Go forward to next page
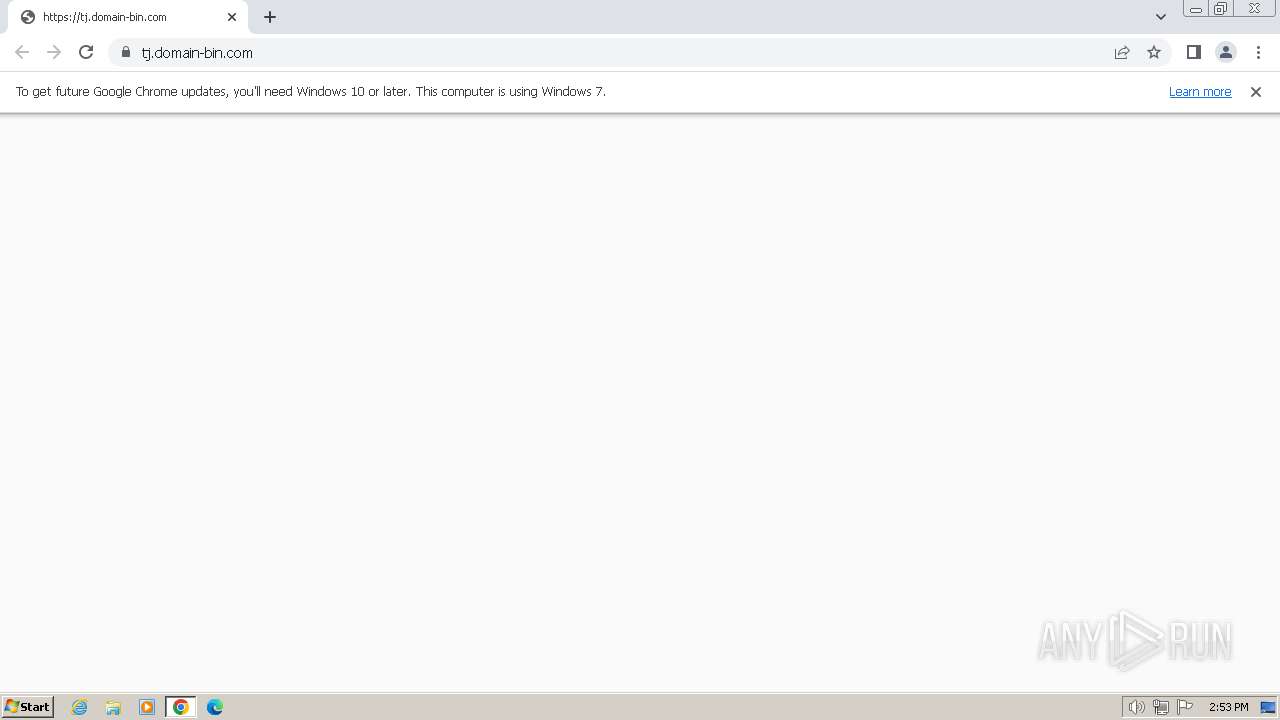 [54, 52]
